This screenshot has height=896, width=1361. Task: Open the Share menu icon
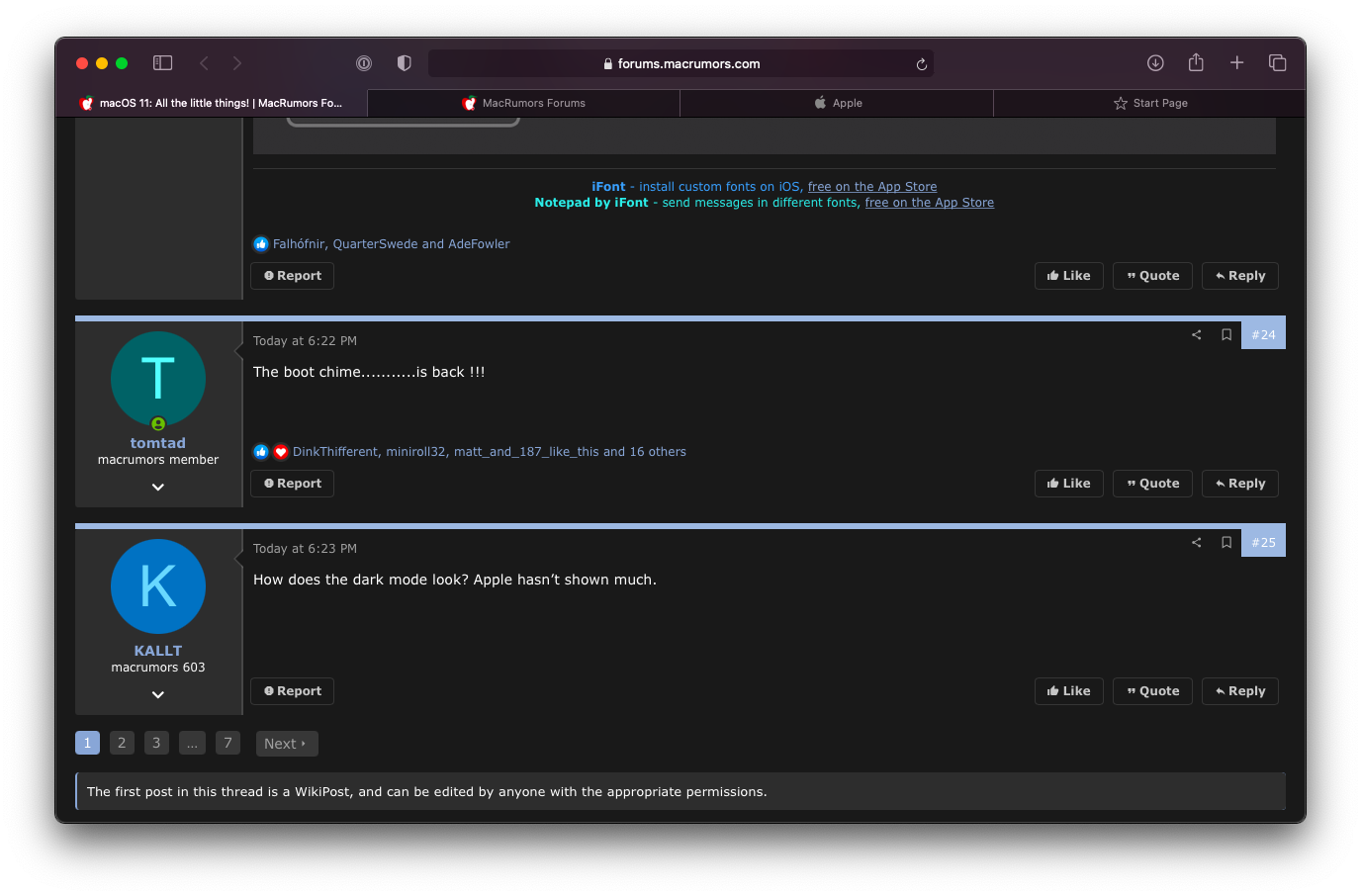coord(1196,62)
